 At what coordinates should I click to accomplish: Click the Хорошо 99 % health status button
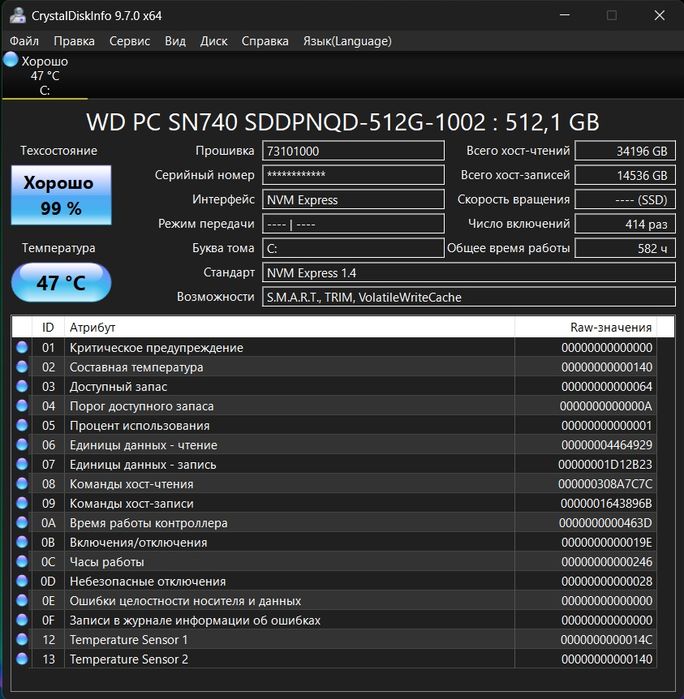(x=61, y=195)
